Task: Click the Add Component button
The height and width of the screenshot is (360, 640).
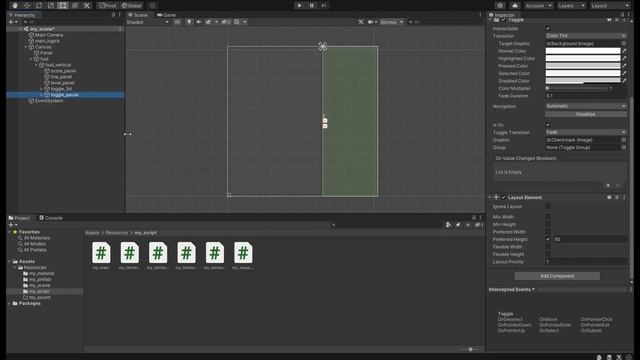Action: pyautogui.click(x=557, y=276)
